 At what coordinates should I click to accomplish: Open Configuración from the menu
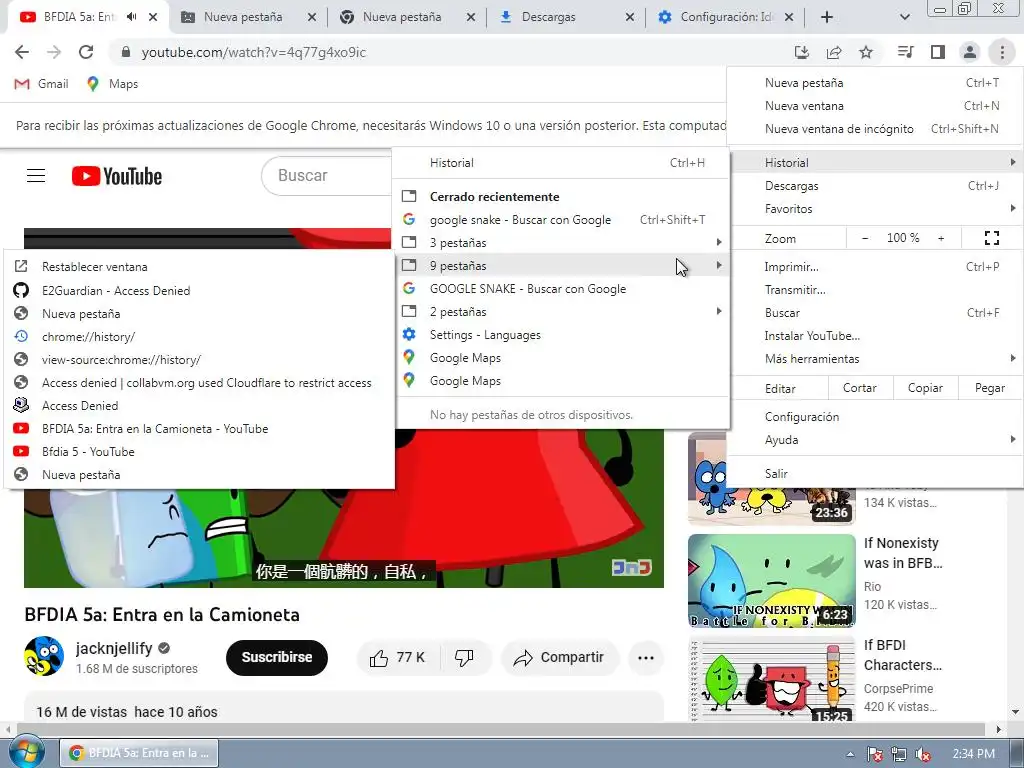[x=875, y=417]
